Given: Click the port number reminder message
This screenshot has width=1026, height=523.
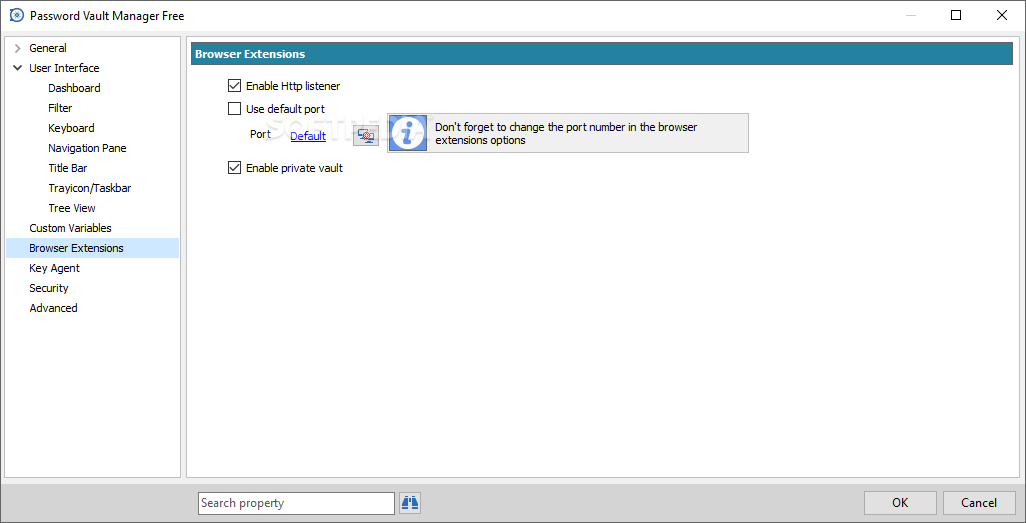Looking at the screenshot, I should pos(566,133).
